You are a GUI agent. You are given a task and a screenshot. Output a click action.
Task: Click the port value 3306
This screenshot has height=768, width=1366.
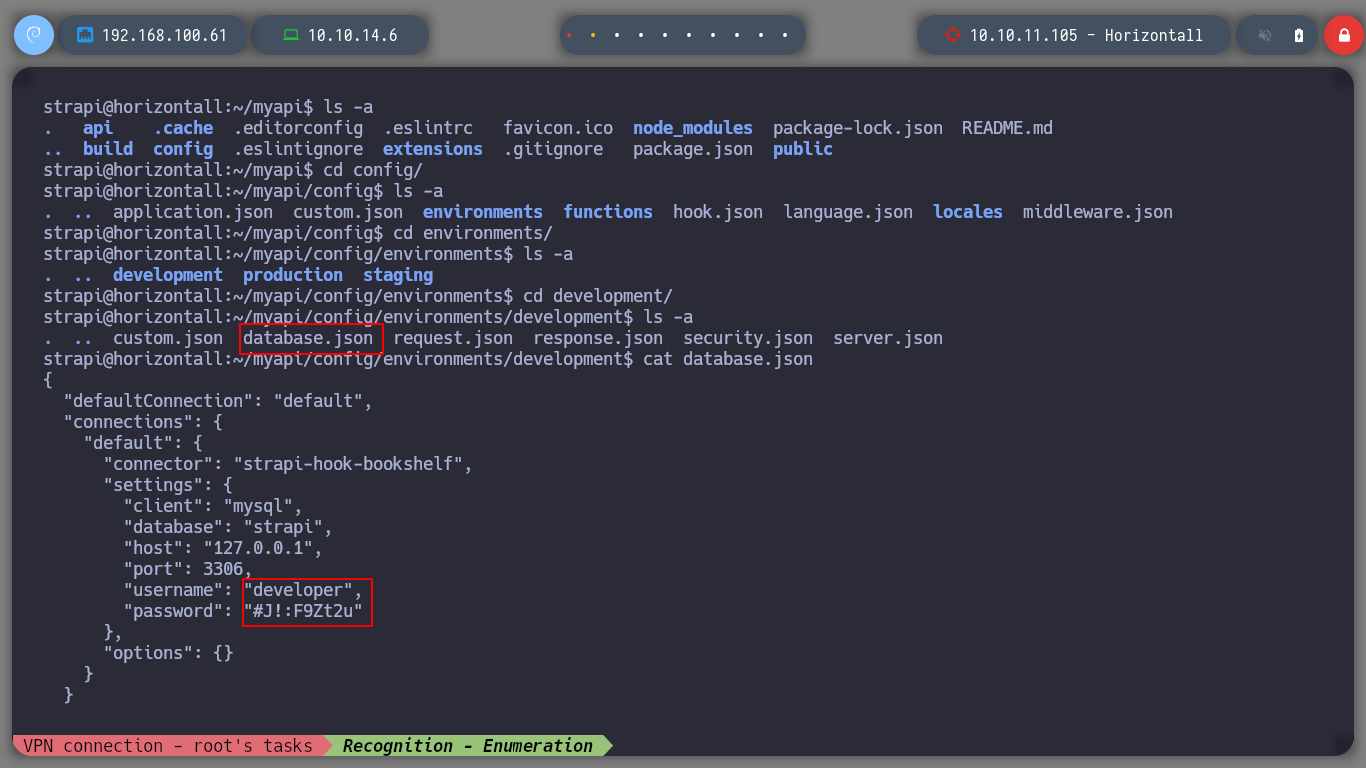coord(223,569)
